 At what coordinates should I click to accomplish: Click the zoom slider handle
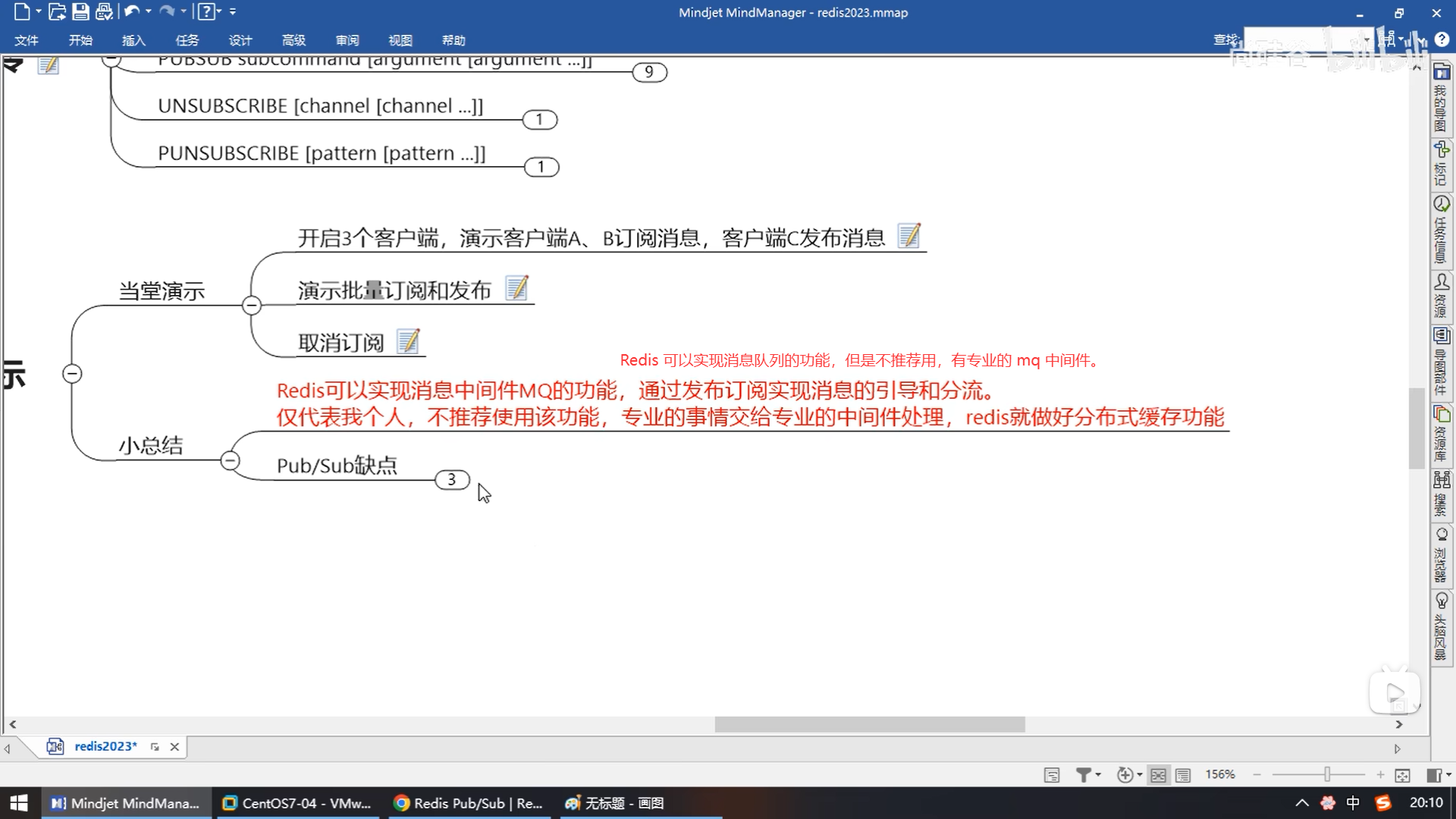(x=1327, y=774)
